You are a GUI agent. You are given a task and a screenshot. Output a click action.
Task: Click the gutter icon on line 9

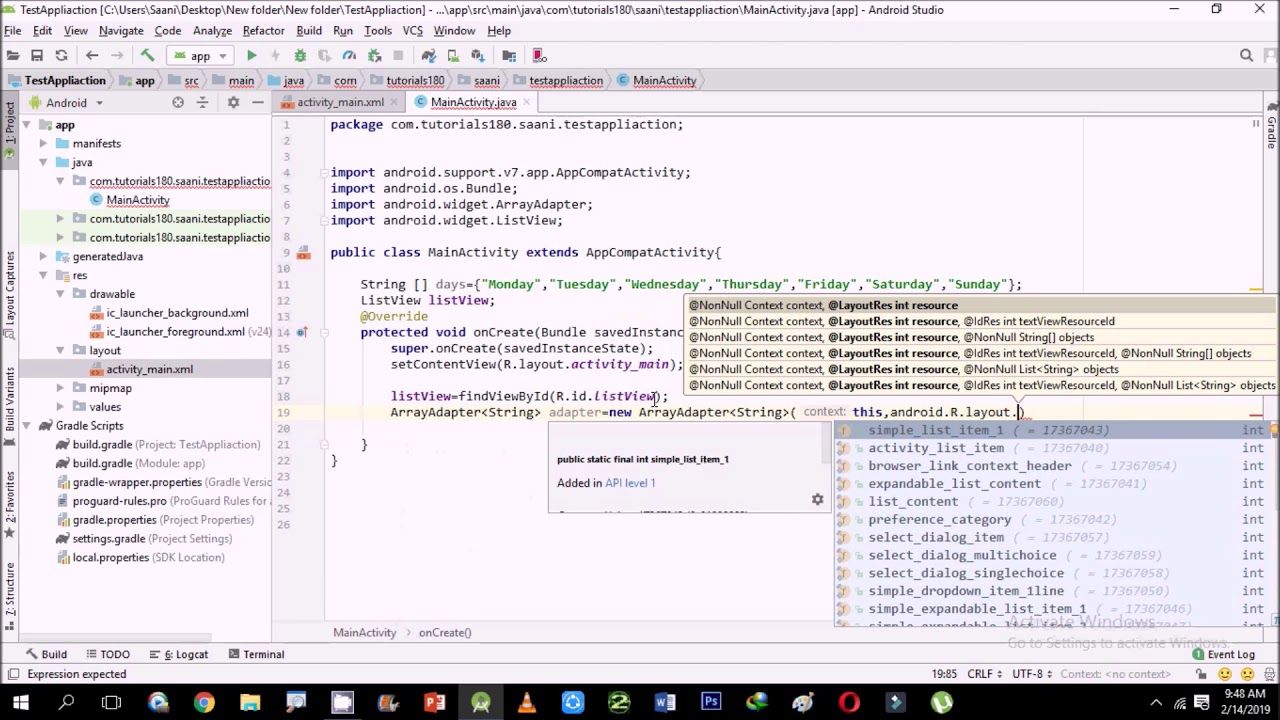coord(303,253)
